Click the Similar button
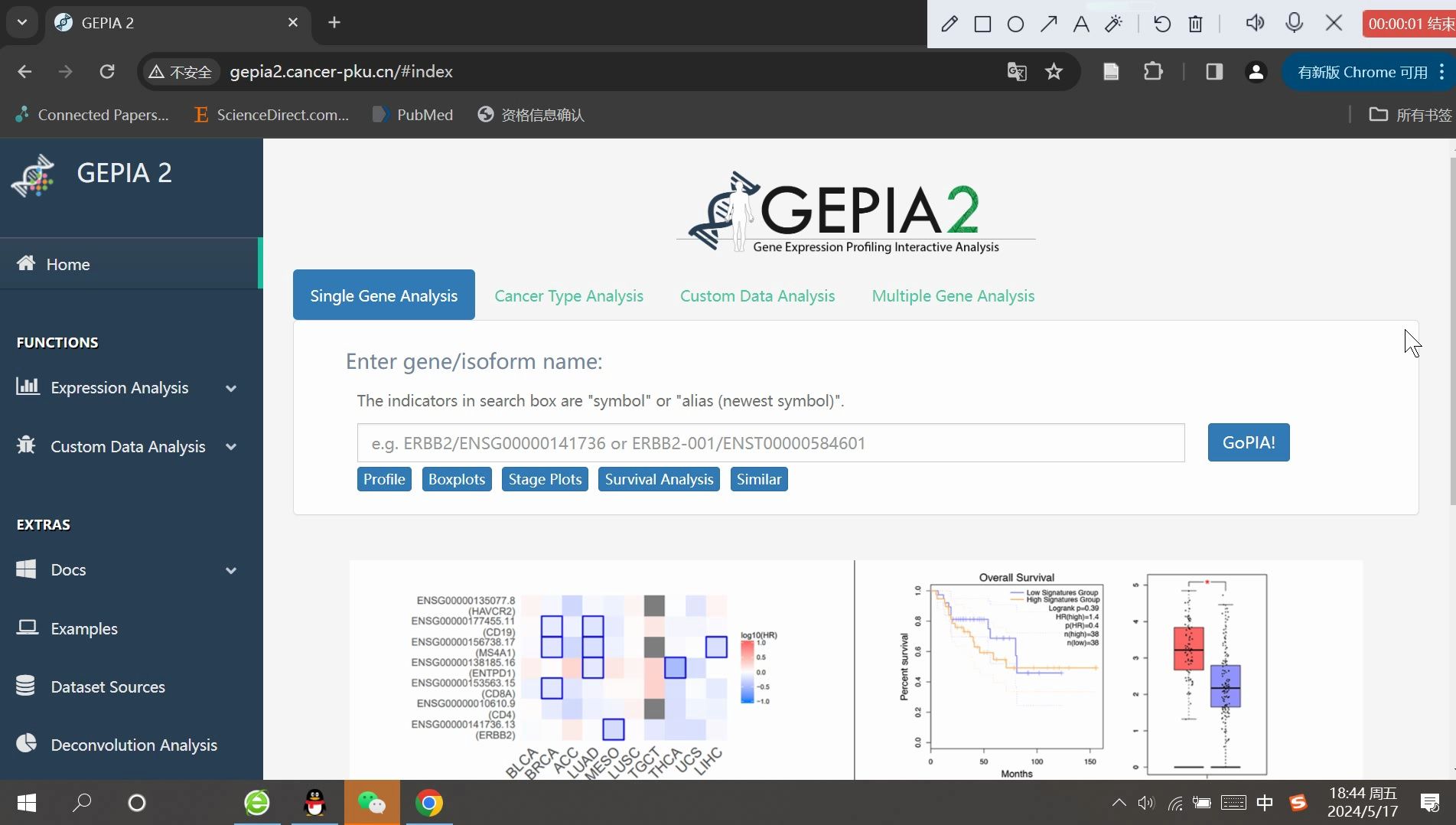This screenshot has height=825, width=1456. (x=759, y=479)
